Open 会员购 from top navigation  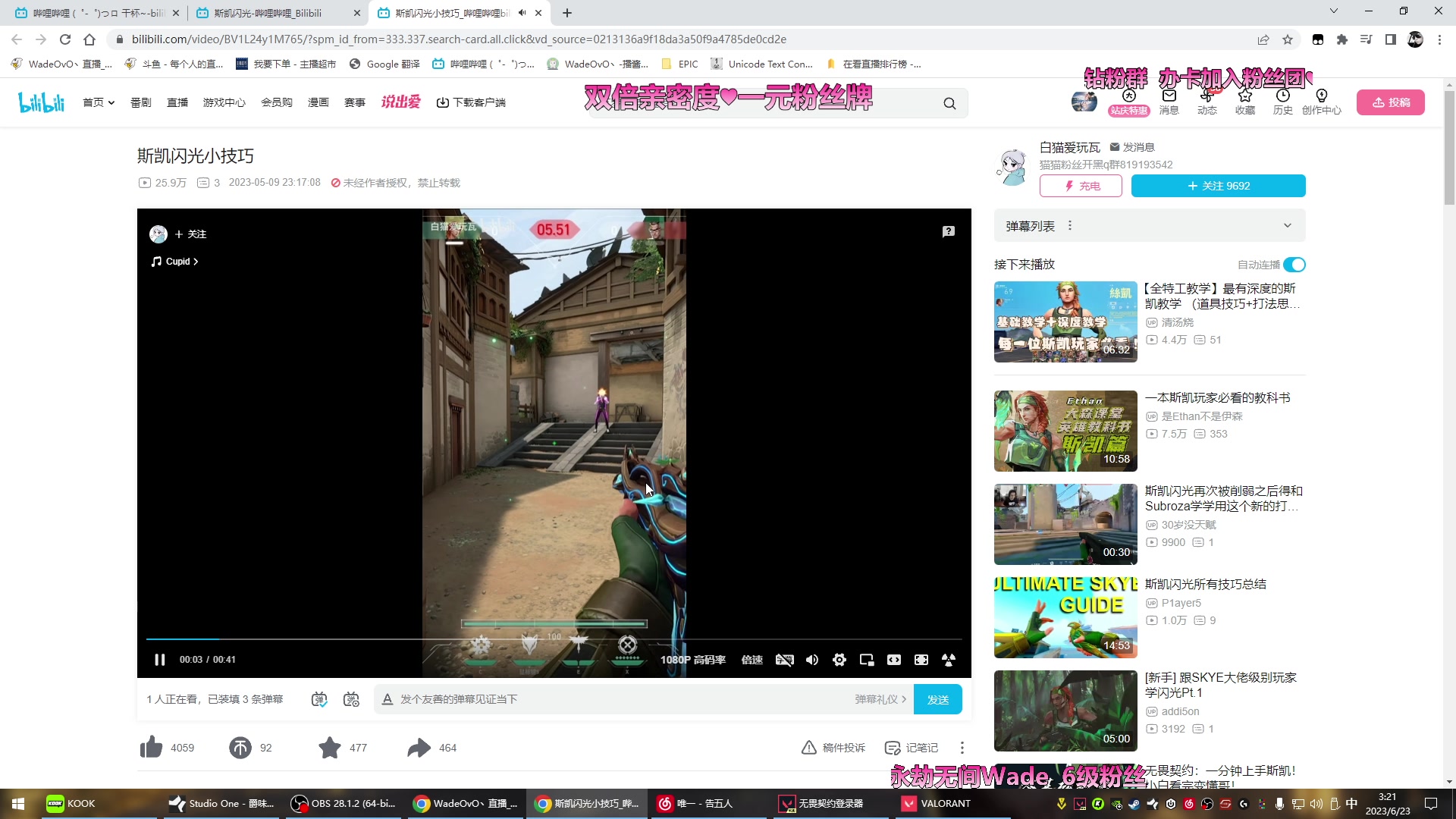[x=277, y=102]
